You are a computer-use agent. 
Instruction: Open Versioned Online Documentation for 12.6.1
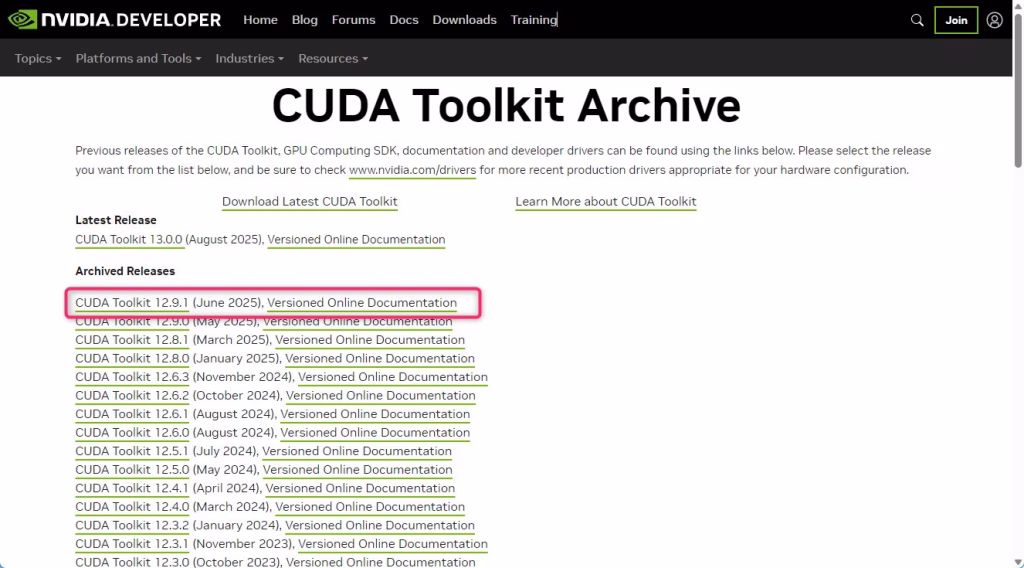pyautogui.click(x=375, y=414)
